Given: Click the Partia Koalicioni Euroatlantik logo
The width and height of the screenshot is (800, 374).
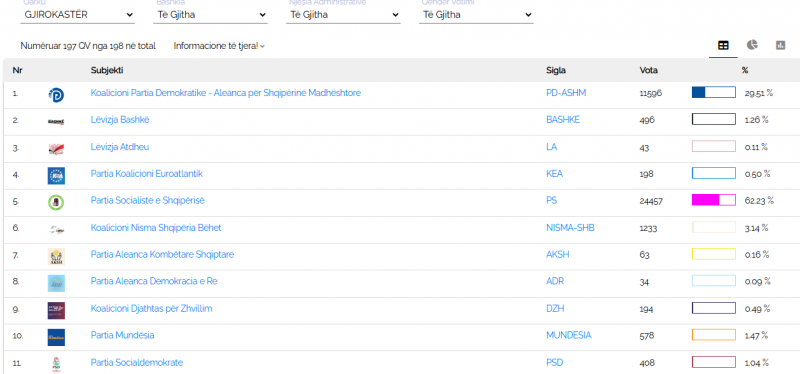Looking at the screenshot, I should coord(56,175).
